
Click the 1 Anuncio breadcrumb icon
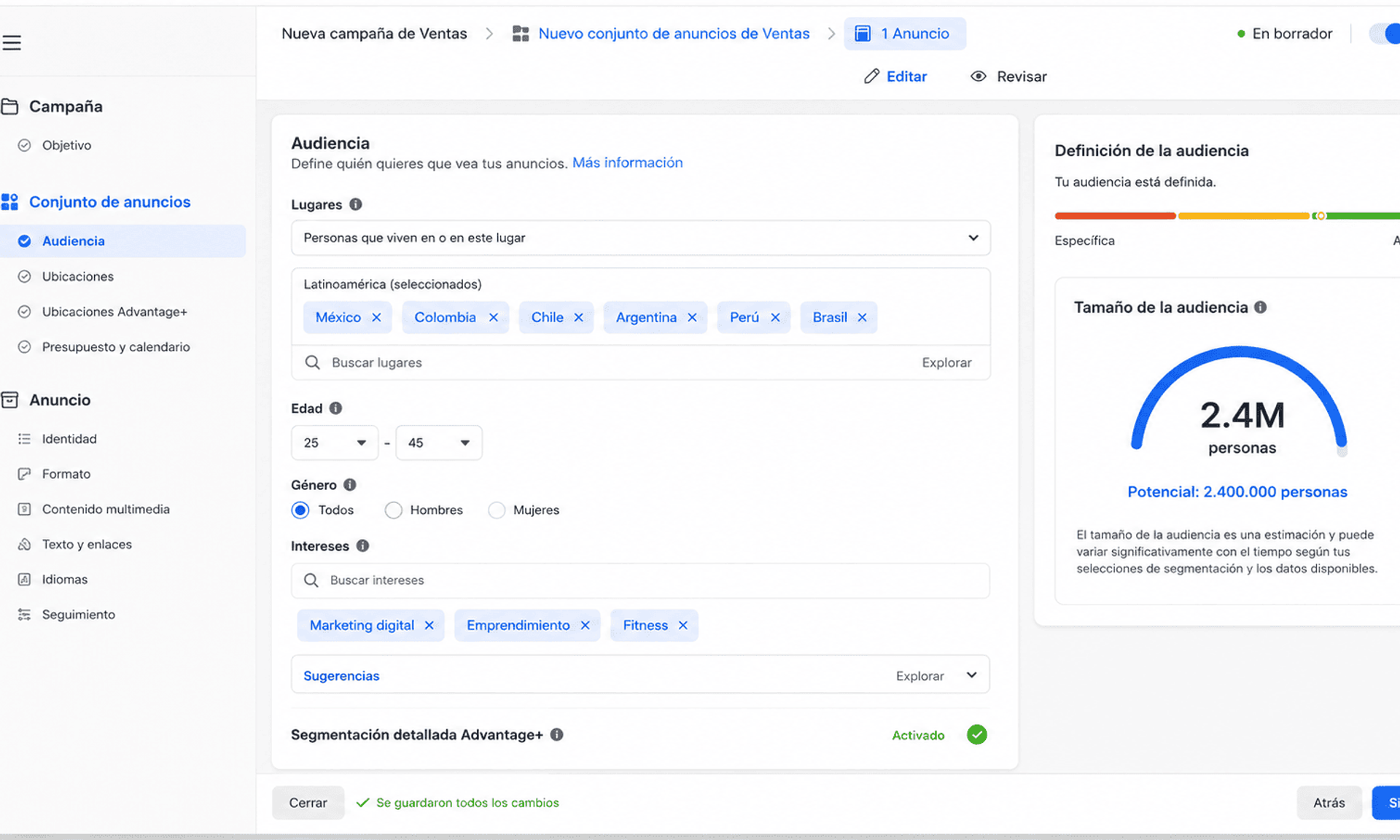pos(863,34)
